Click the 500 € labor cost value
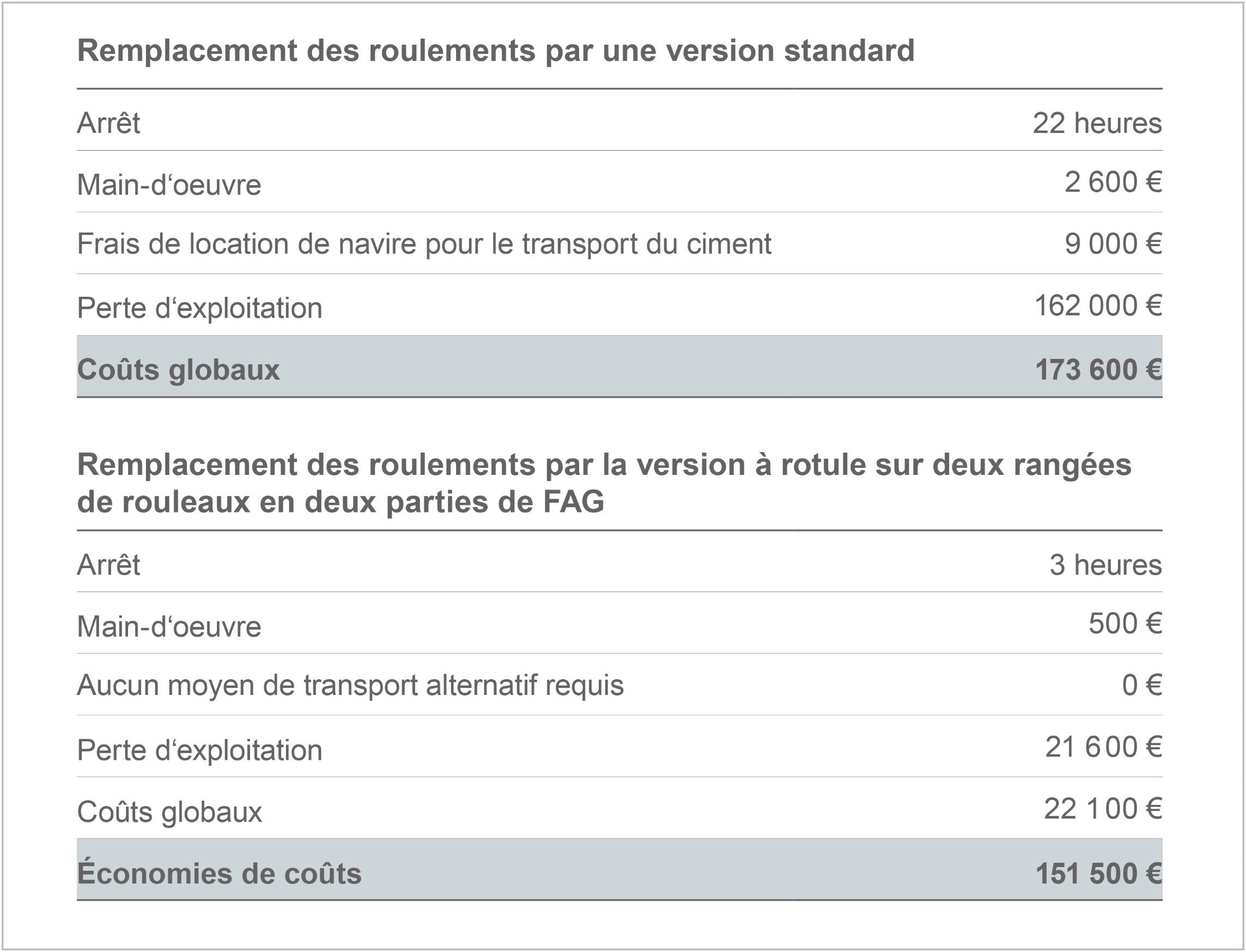The width and height of the screenshot is (1246, 952). pyautogui.click(x=1125, y=624)
